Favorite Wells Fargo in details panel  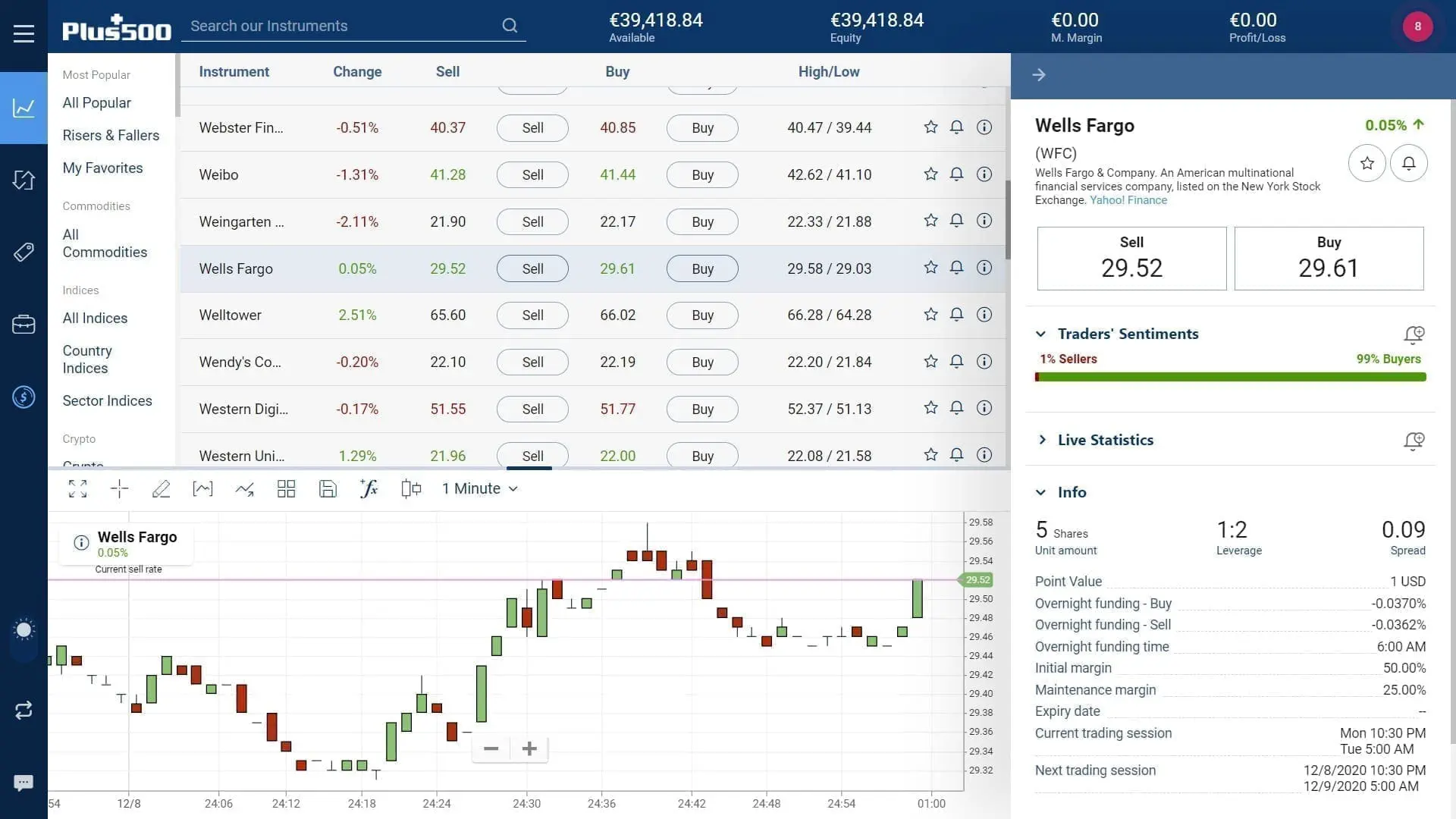(1367, 163)
